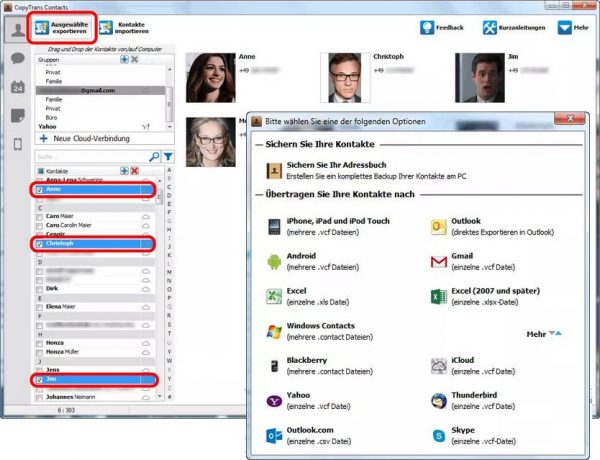600x460 pixels.
Task: Close the export options dialog
Action: (570, 118)
